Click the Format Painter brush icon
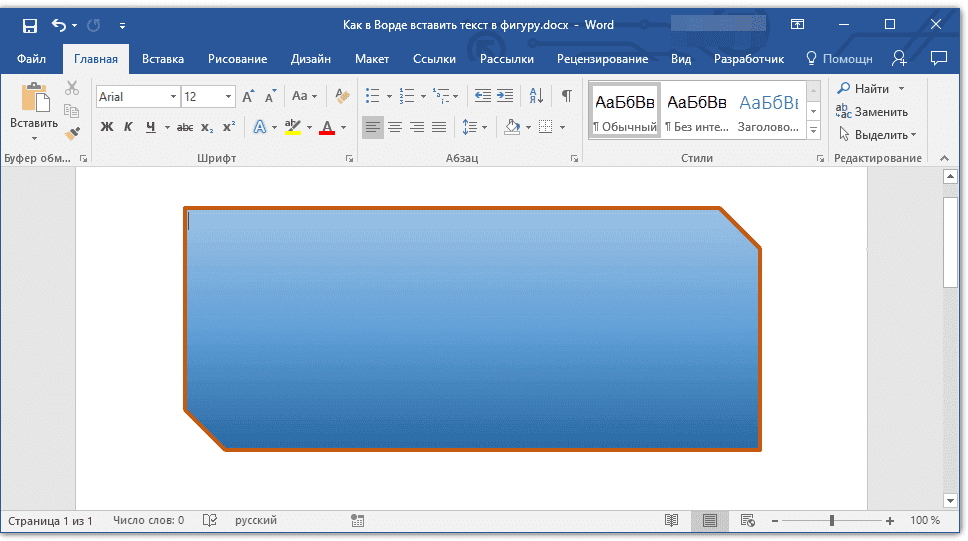 coord(72,133)
